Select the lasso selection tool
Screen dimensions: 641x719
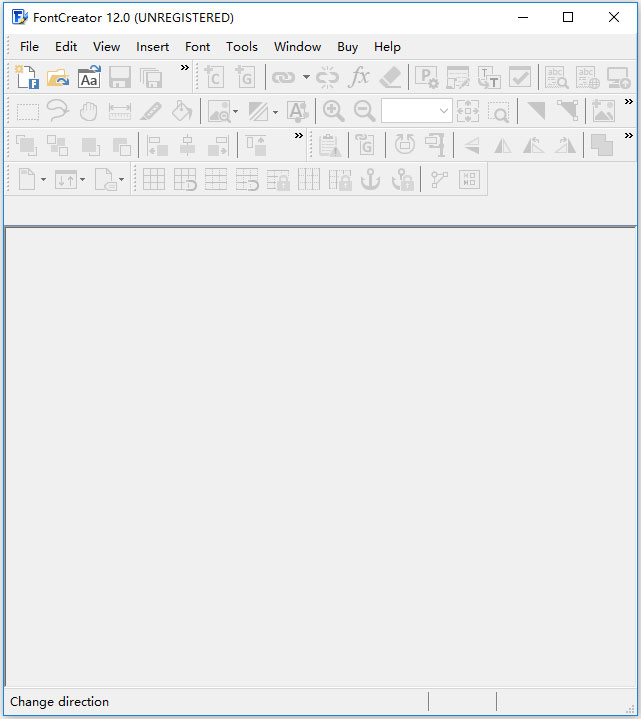pos(58,111)
